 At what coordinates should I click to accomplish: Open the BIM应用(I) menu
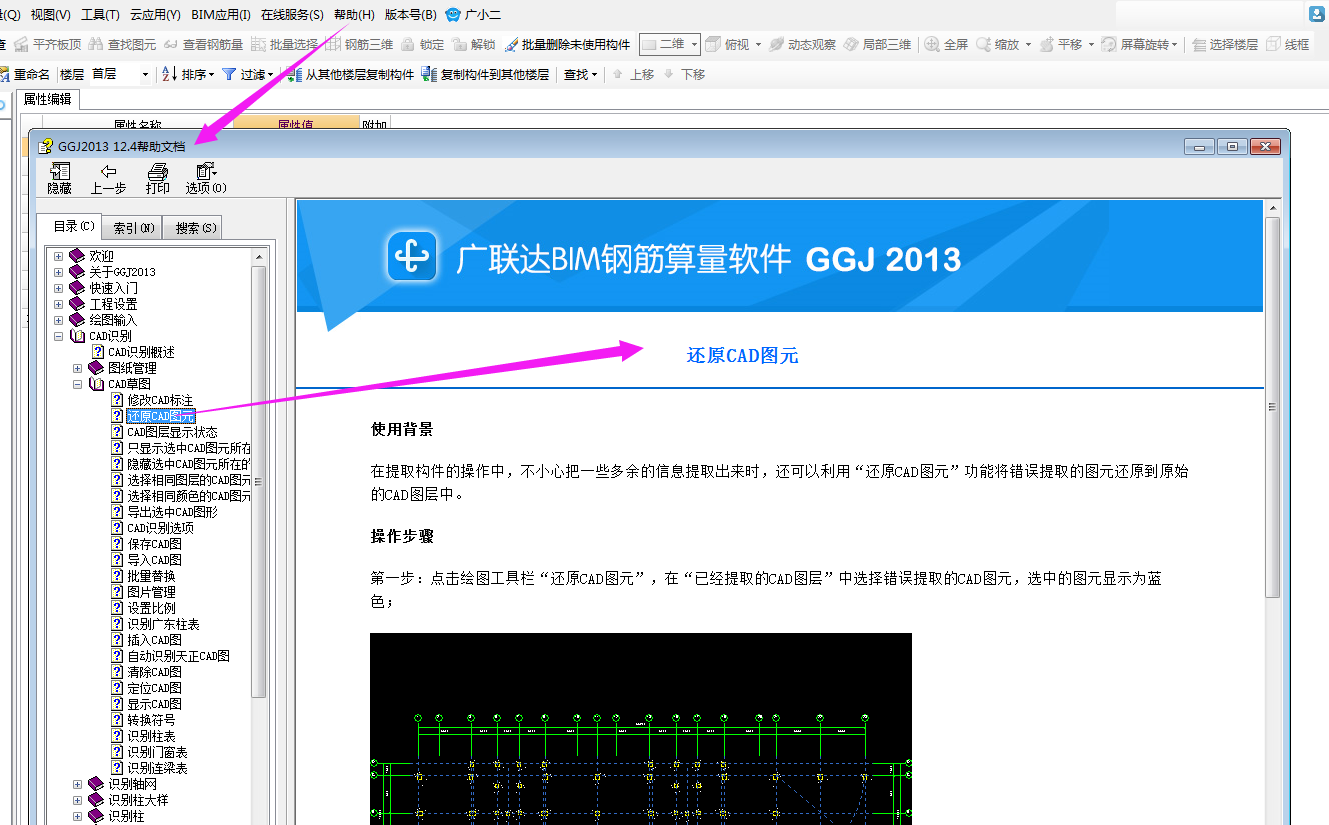pos(221,15)
